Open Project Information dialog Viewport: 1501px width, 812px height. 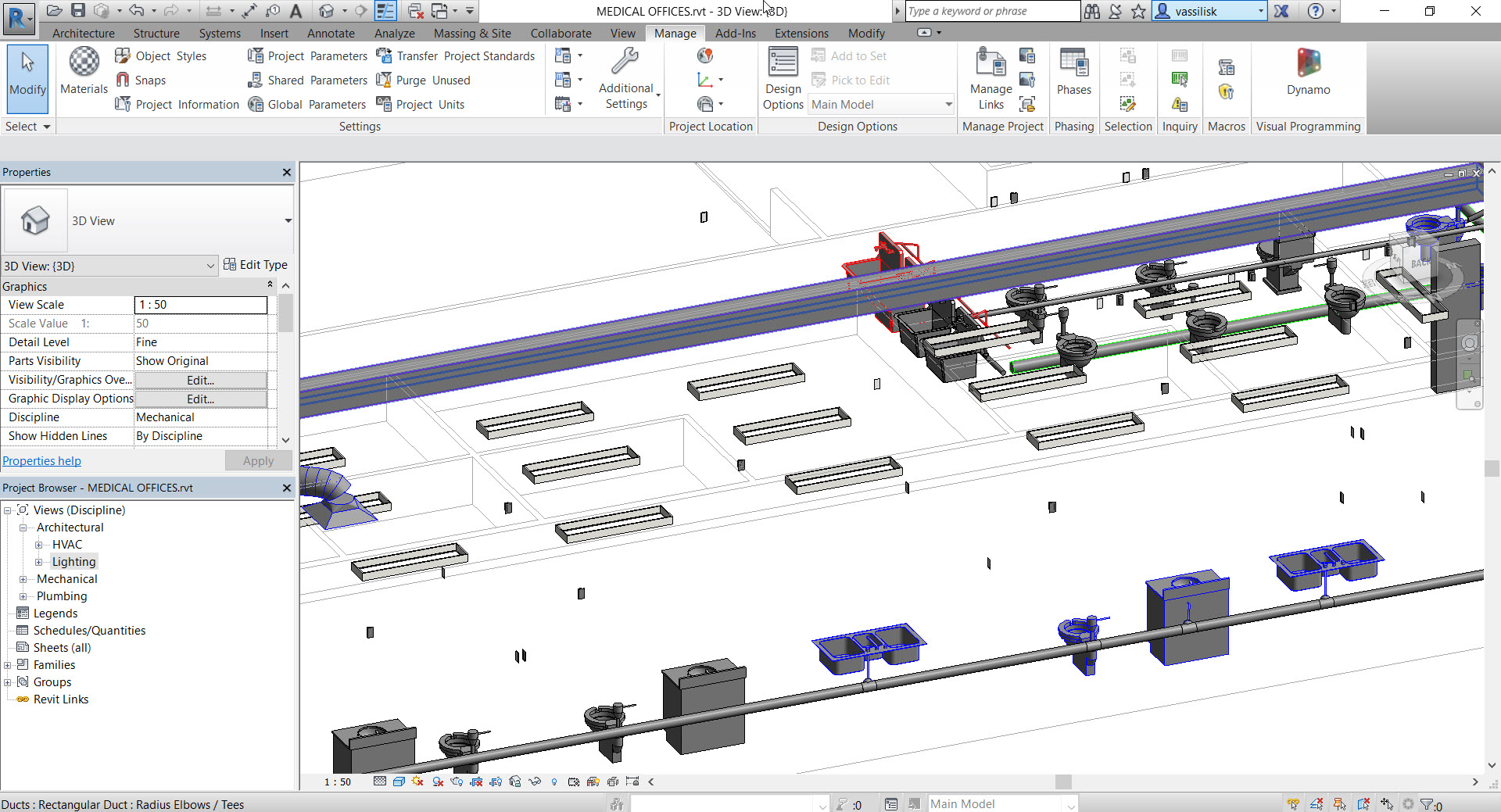(177, 104)
